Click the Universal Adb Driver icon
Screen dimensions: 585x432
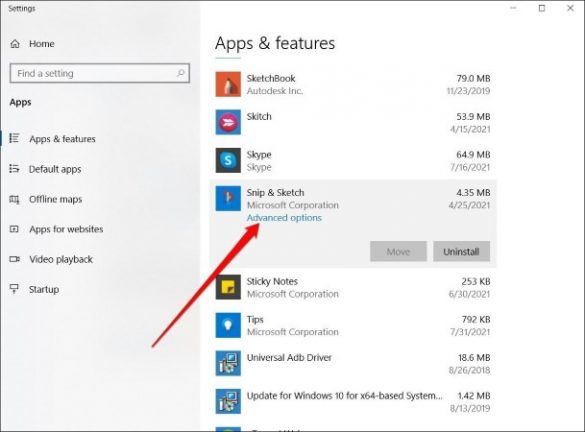(228, 363)
